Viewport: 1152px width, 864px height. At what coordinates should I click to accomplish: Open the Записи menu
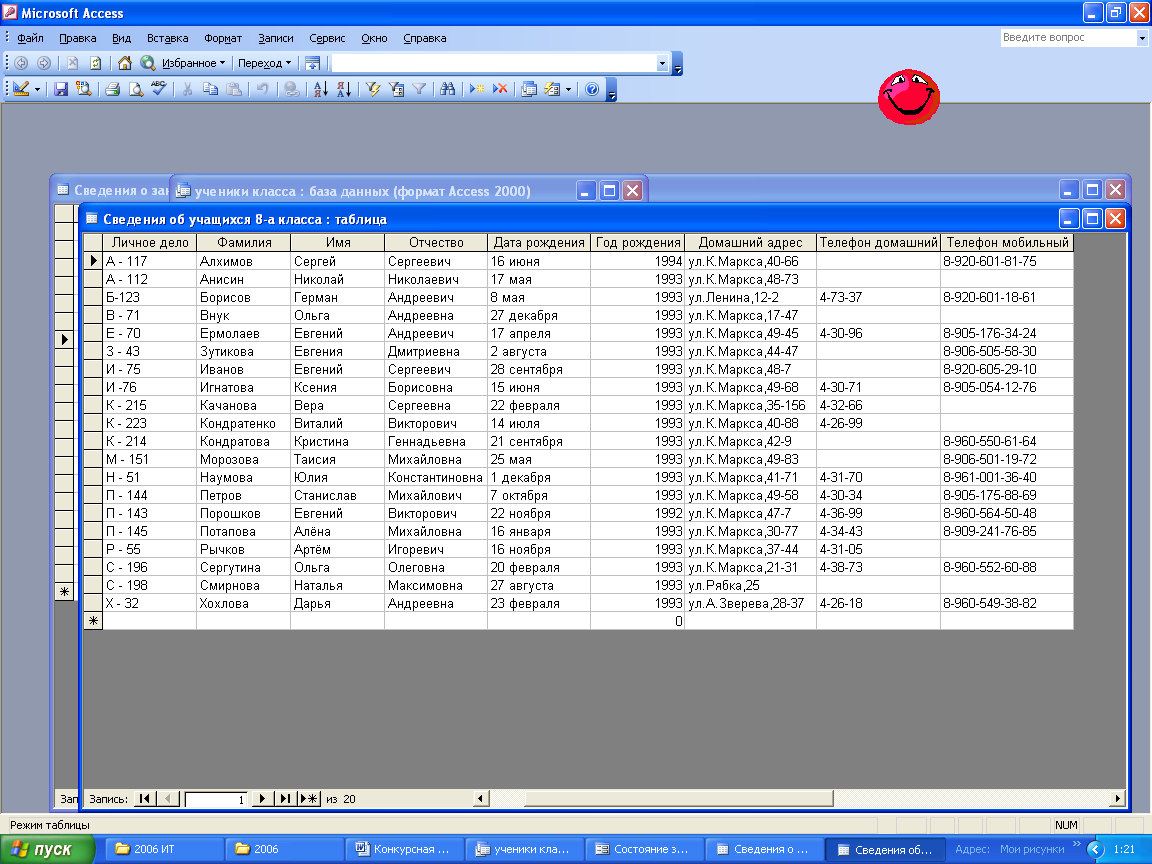[x=276, y=38]
